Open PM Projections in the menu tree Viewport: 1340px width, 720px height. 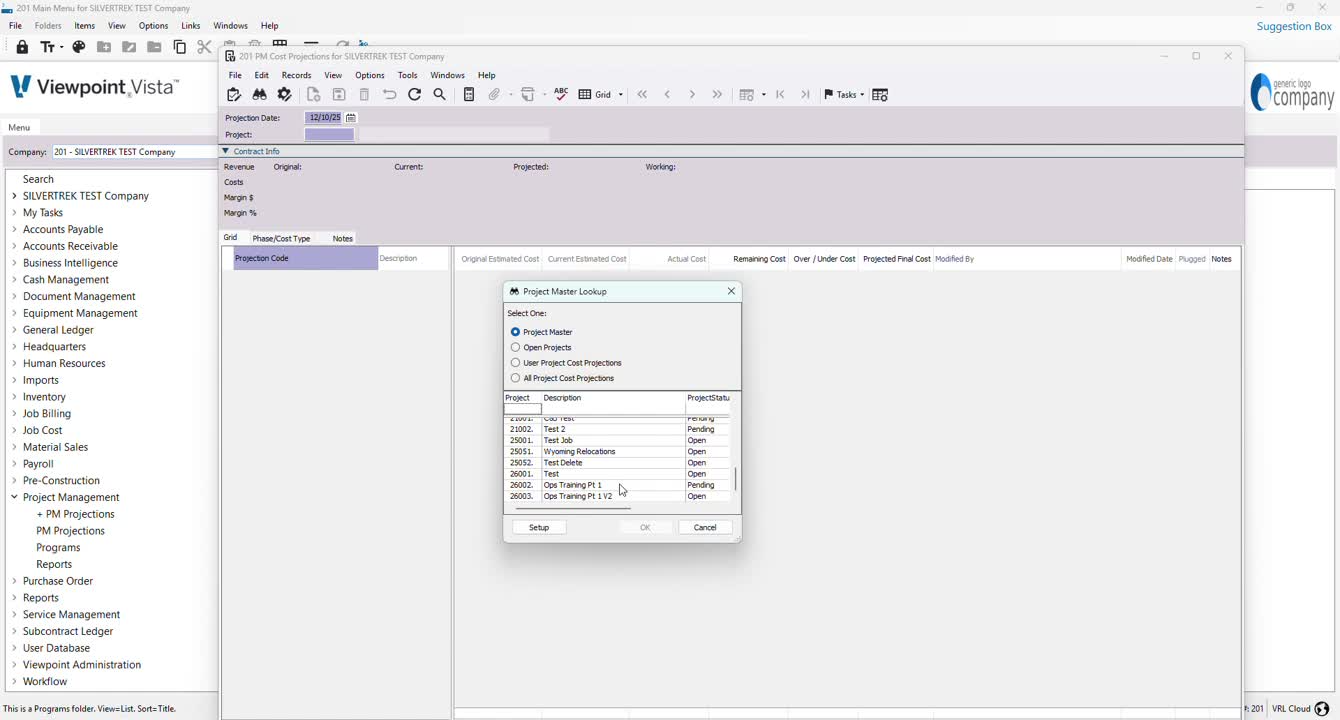[70, 531]
